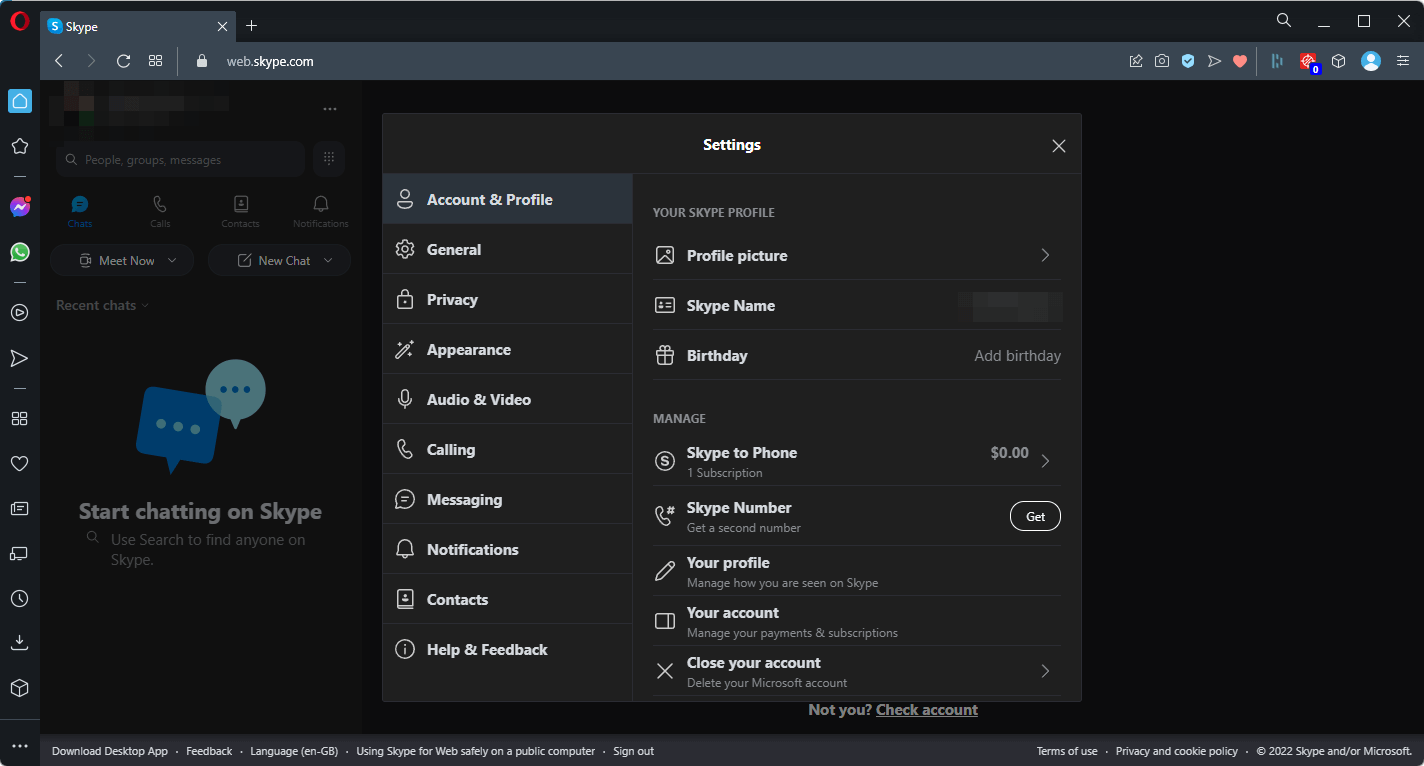Go back to previous page

pos(59,61)
